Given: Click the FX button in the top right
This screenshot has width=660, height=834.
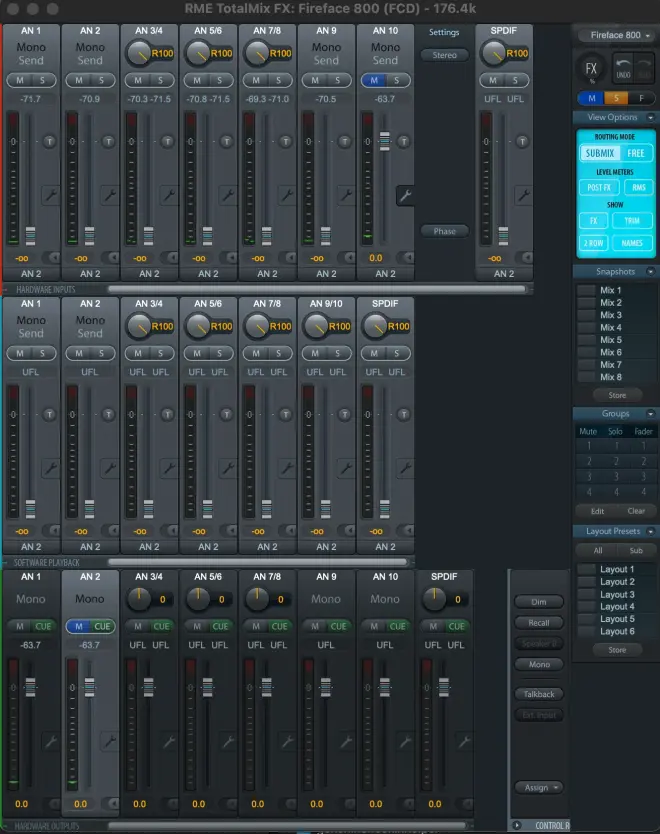Looking at the screenshot, I should [x=591, y=70].
